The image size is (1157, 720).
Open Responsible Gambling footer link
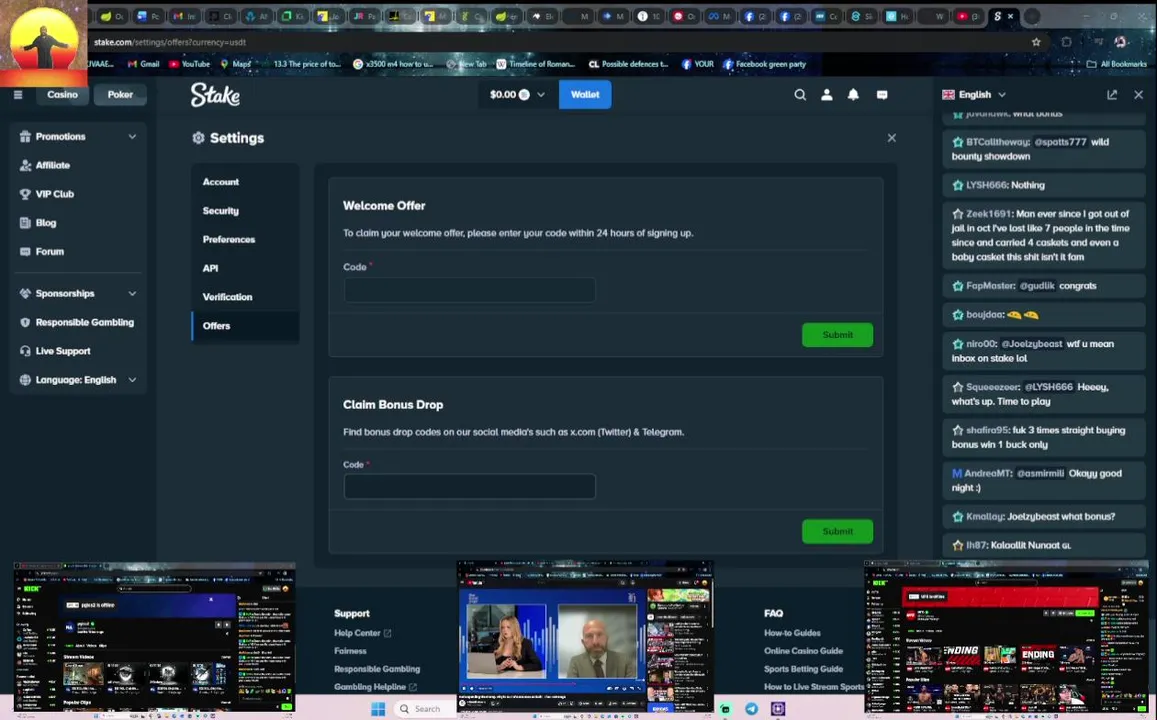tap(376, 669)
